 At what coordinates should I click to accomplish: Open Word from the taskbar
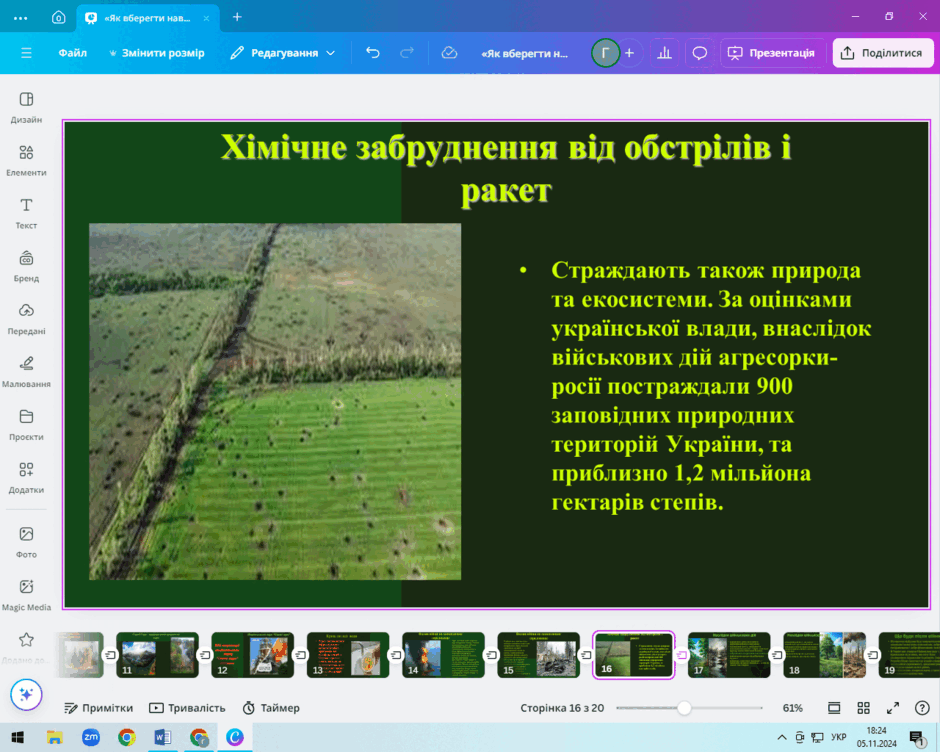point(162,737)
